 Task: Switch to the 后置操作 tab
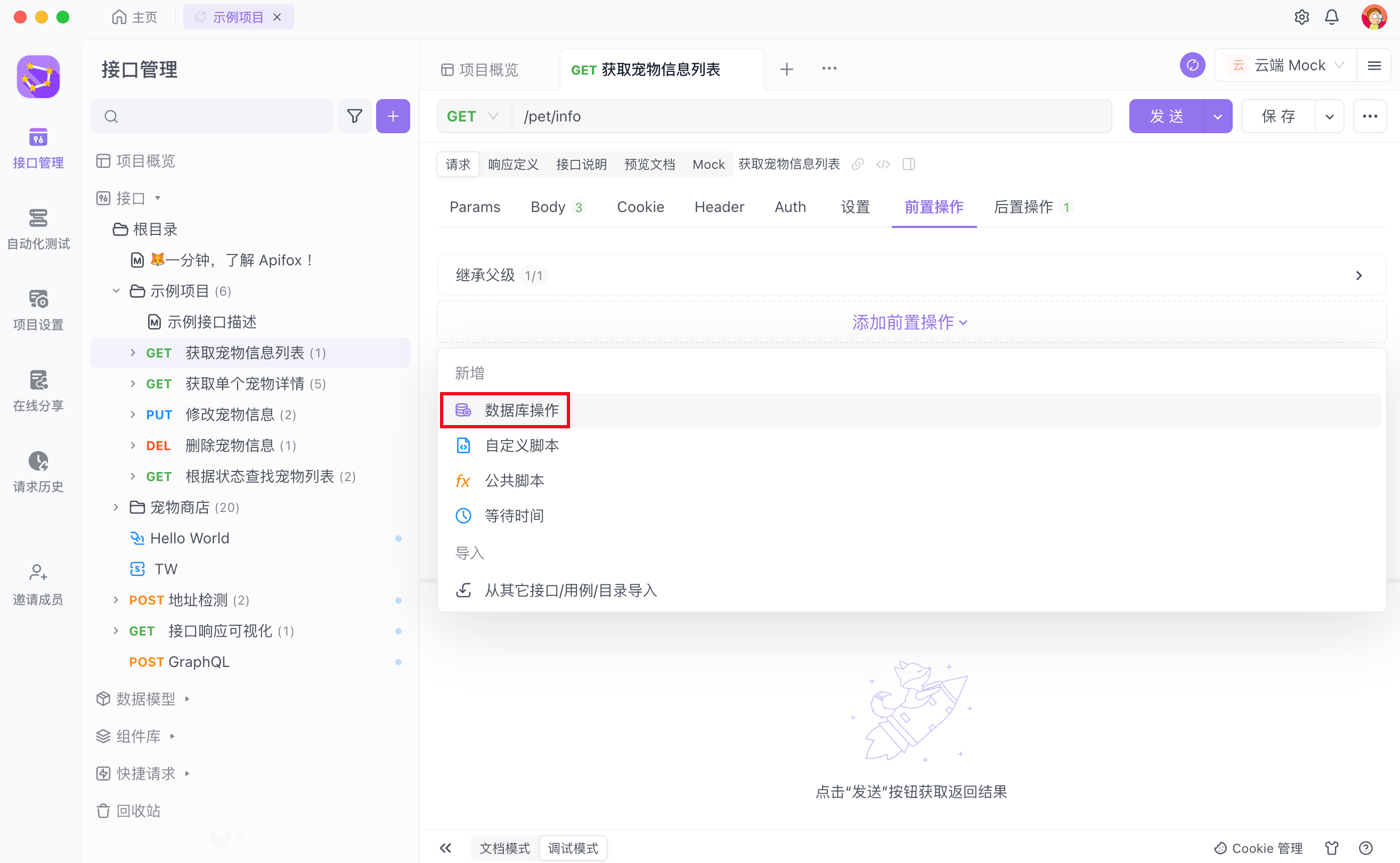[1023, 207]
